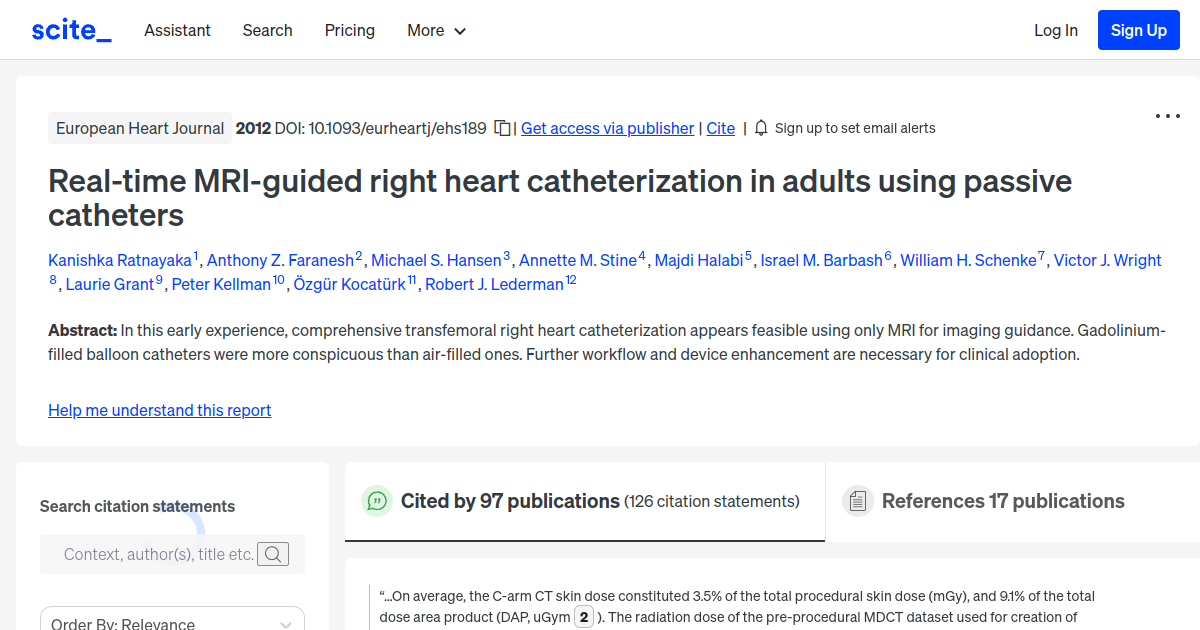Click the scite_ logo in the header

click(x=70, y=29)
